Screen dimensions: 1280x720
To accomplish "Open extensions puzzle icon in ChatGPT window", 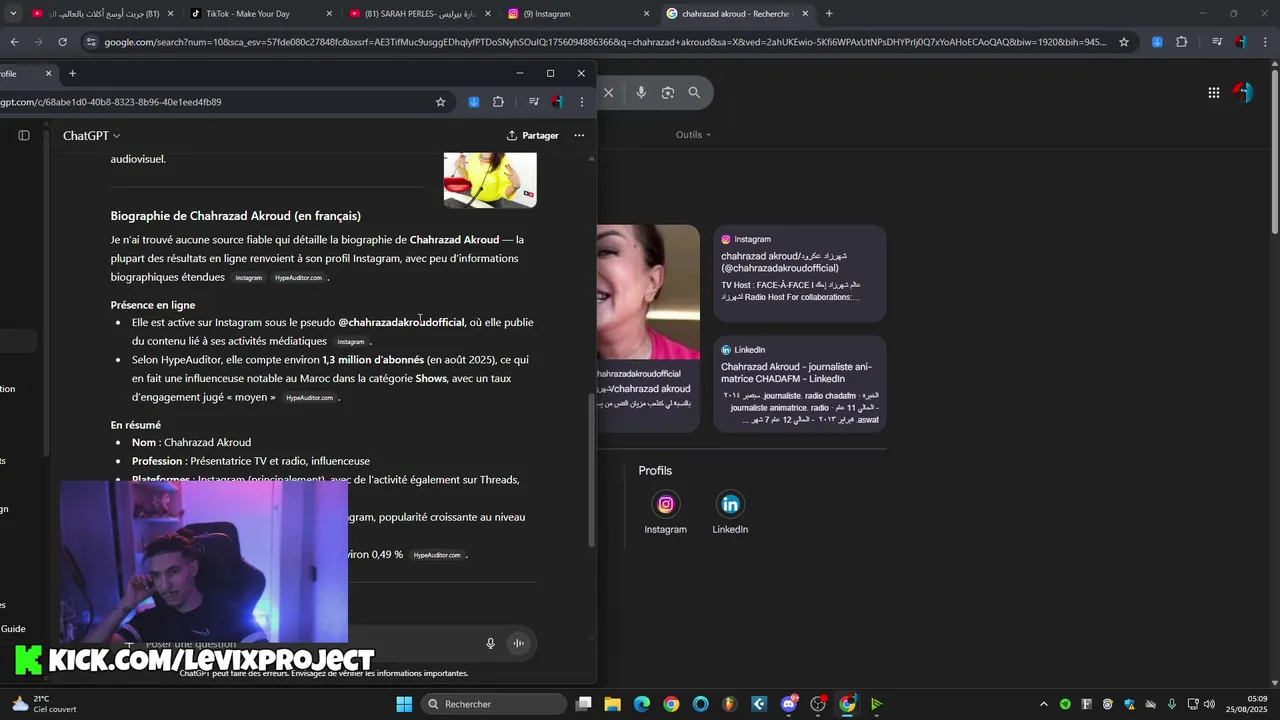I will (498, 102).
